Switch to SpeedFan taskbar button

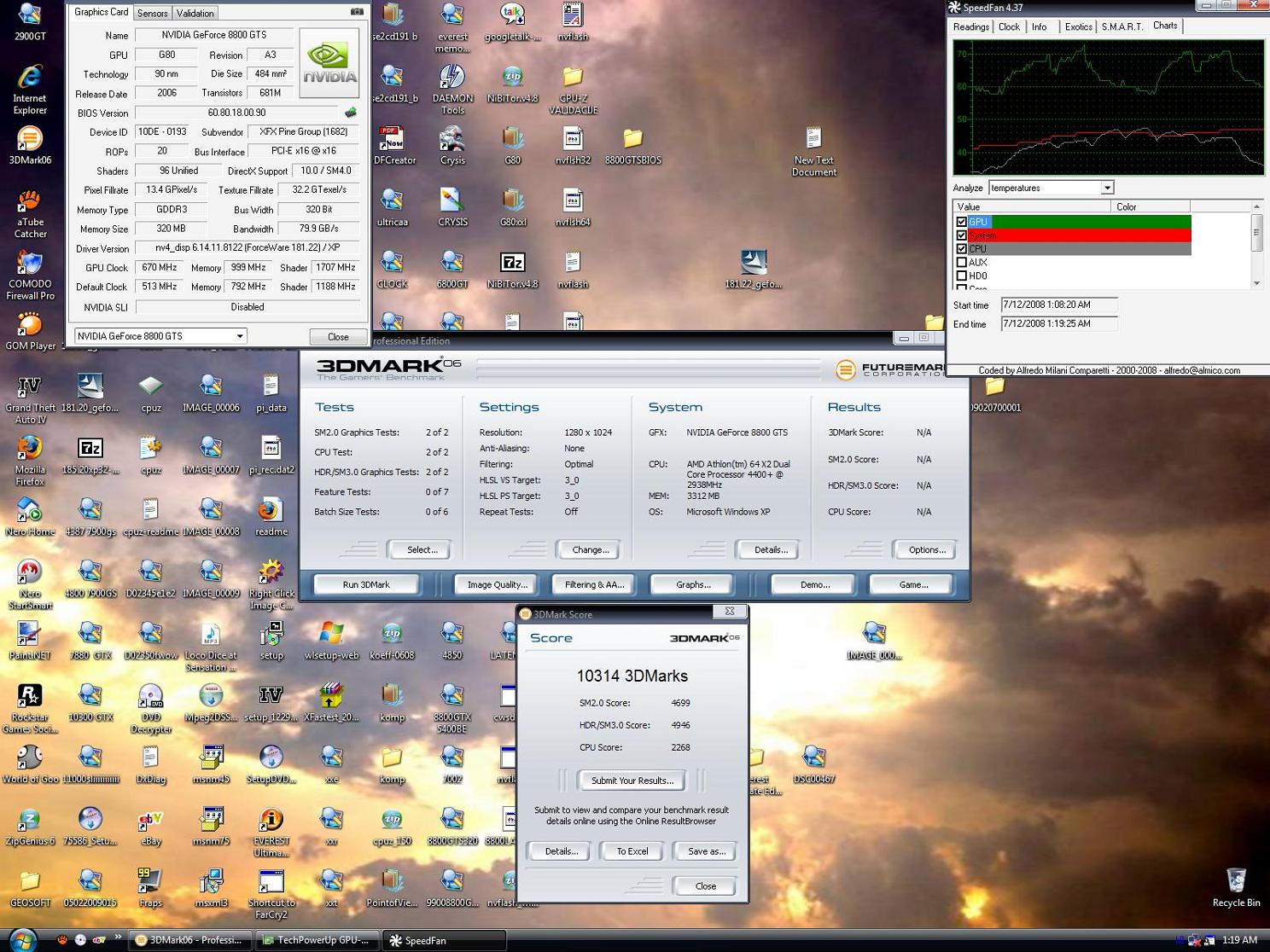click(x=446, y=940)
